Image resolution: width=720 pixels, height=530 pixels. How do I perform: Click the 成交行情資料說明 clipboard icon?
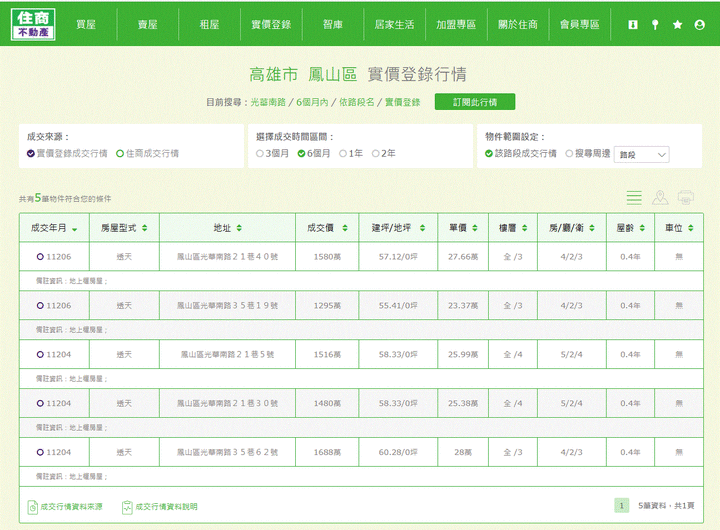pyautogui.click(x=127, y=507)
